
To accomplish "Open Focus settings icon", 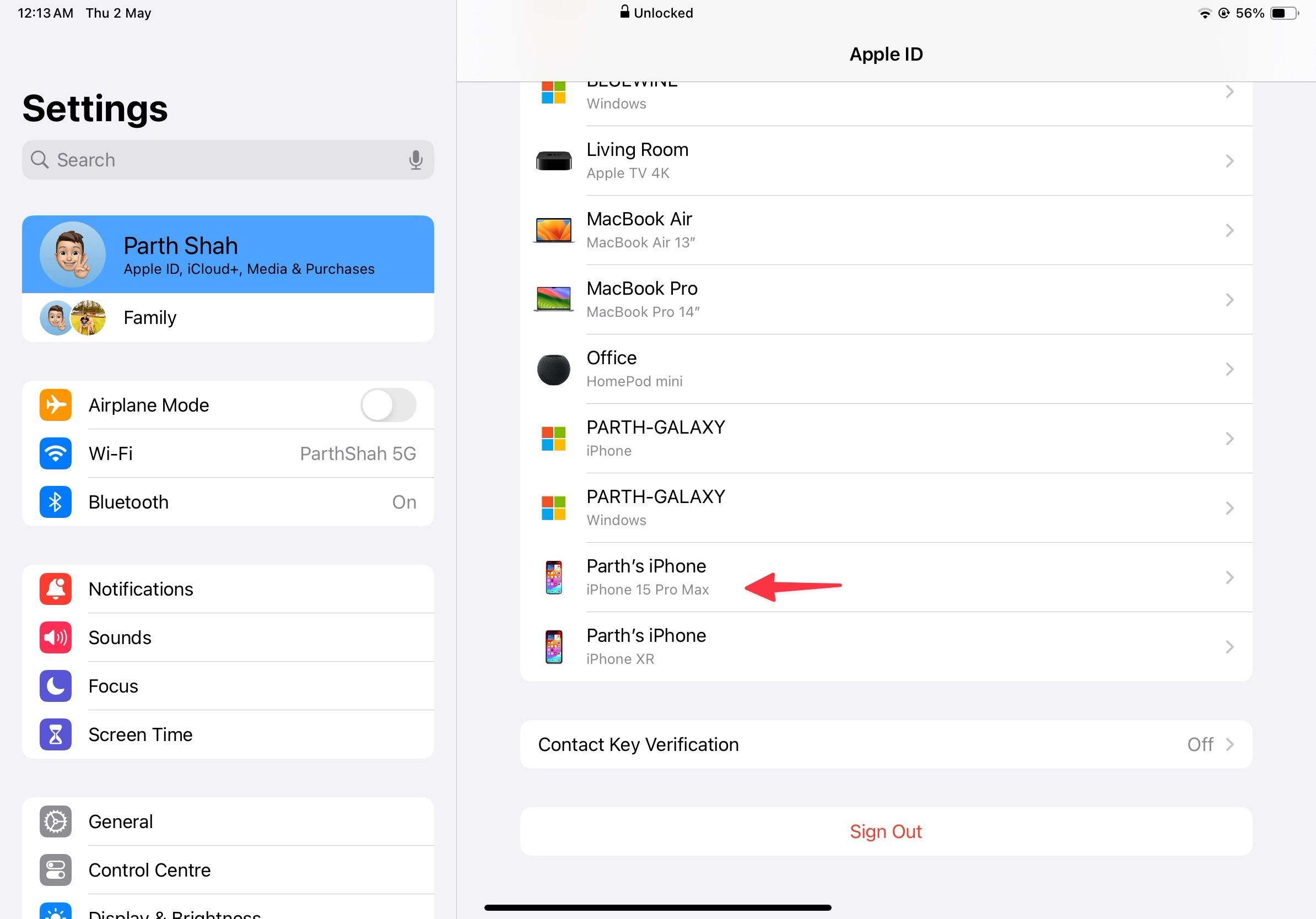I will (55, 686).
